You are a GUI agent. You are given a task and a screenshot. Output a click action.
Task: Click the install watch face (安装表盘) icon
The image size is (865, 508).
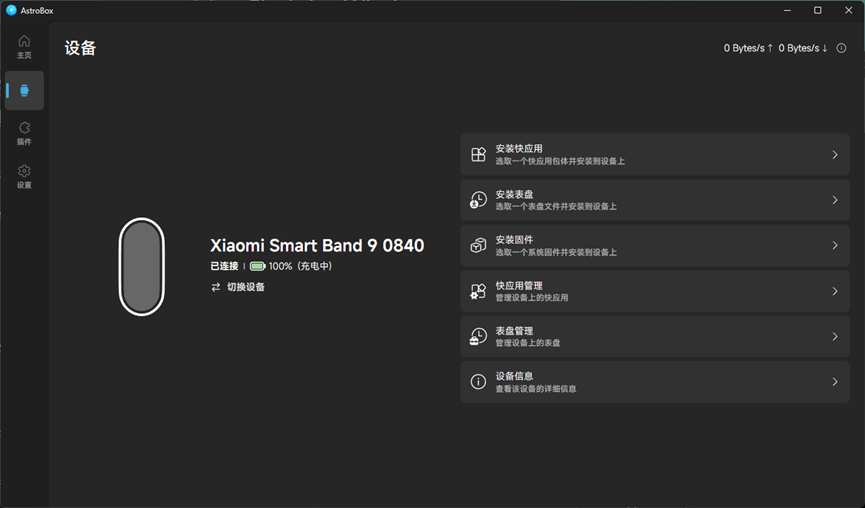478,200
